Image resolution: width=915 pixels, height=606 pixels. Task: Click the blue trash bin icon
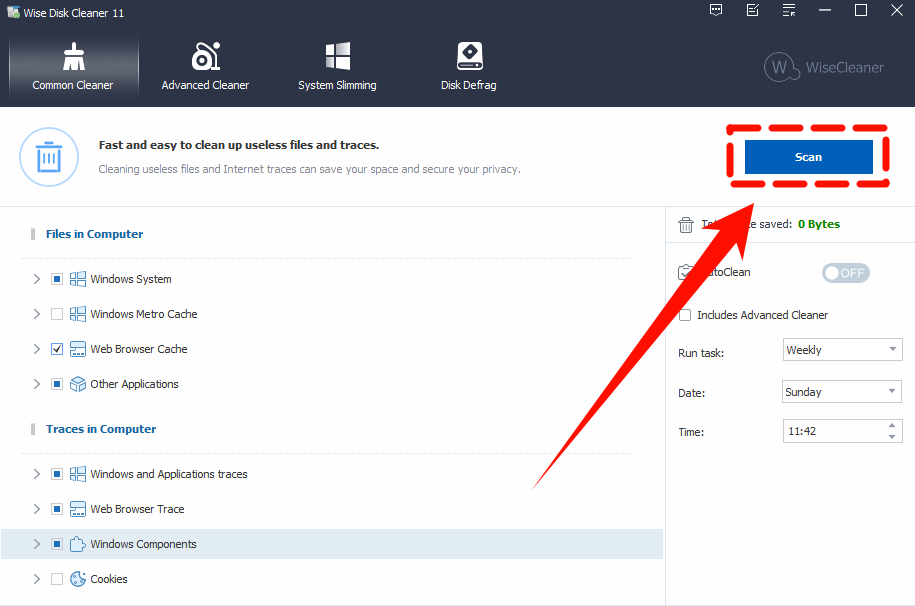pos(47,157)
